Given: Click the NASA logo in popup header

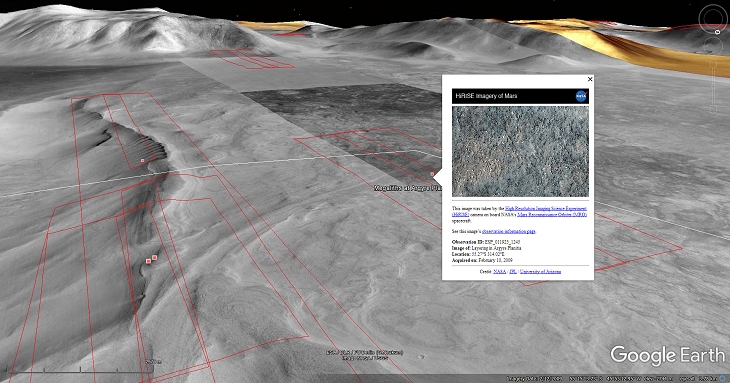Looking at the screenshot, I should click(x=581, y=96).
